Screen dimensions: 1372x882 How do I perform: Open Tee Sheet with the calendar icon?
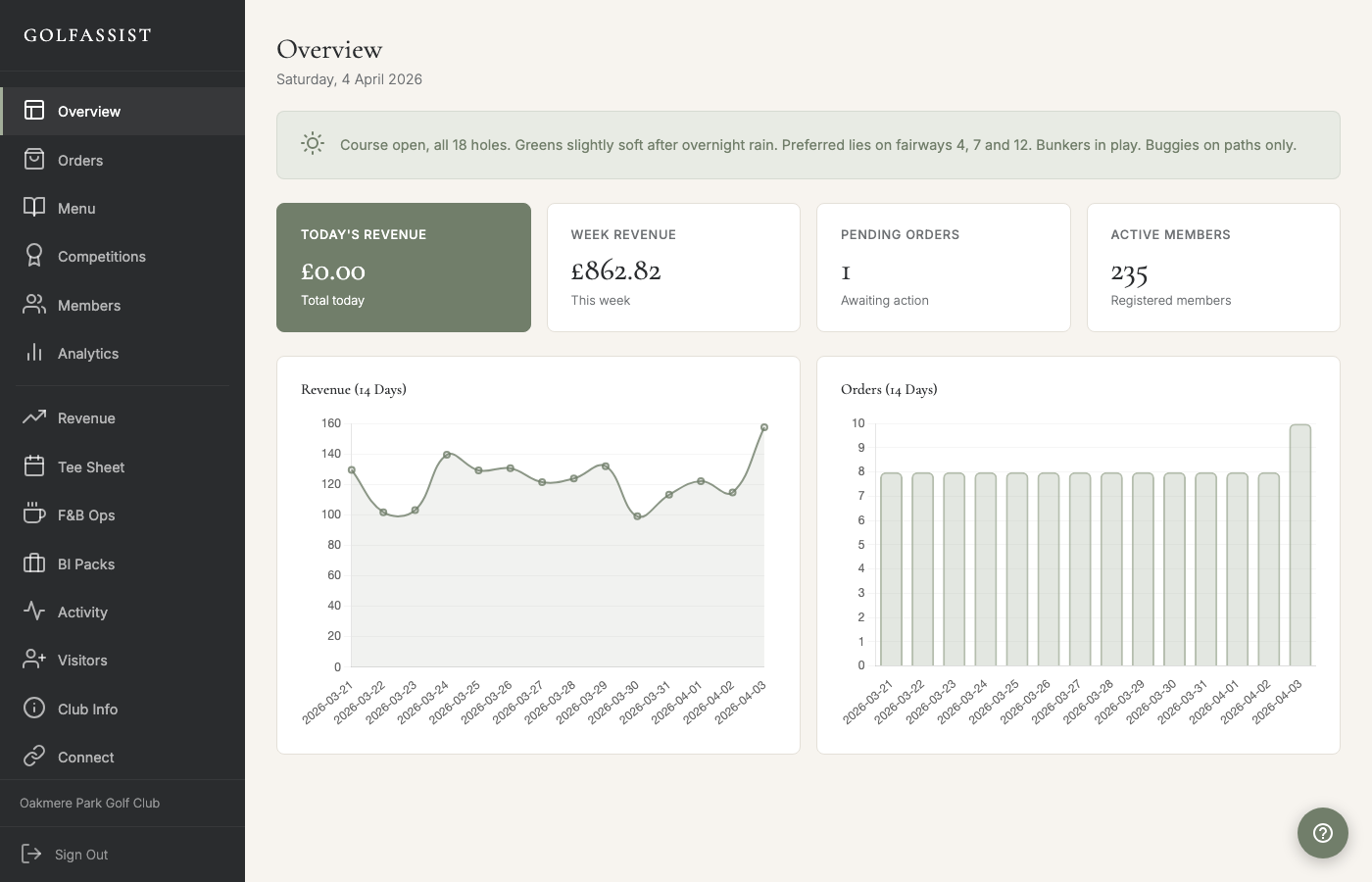coord(34,466)
